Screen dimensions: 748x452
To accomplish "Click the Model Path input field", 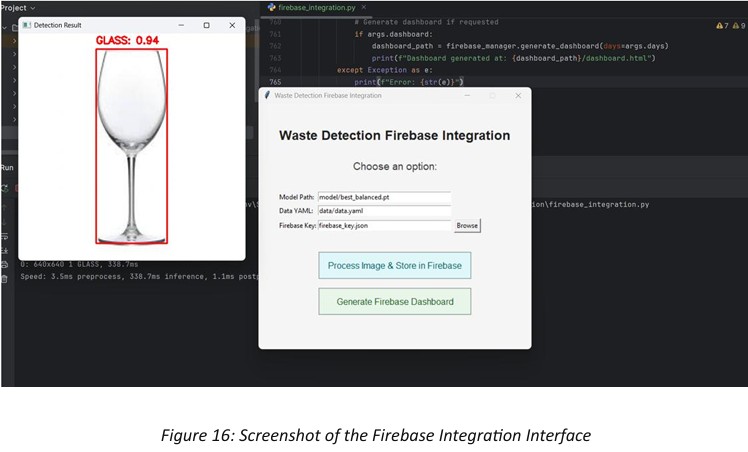I will [x=384, y=198].
